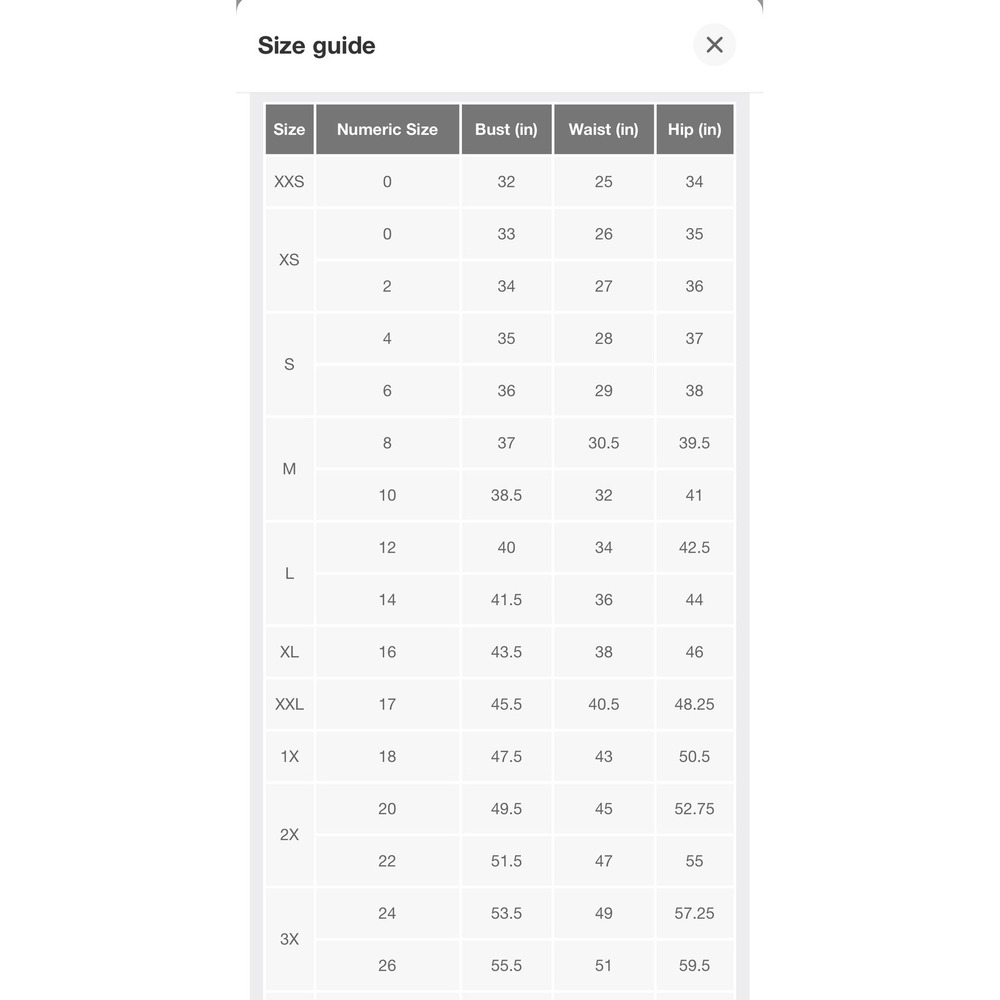Click the 3X size label
Screen dimensions: 1000x1000
(289, 939)
